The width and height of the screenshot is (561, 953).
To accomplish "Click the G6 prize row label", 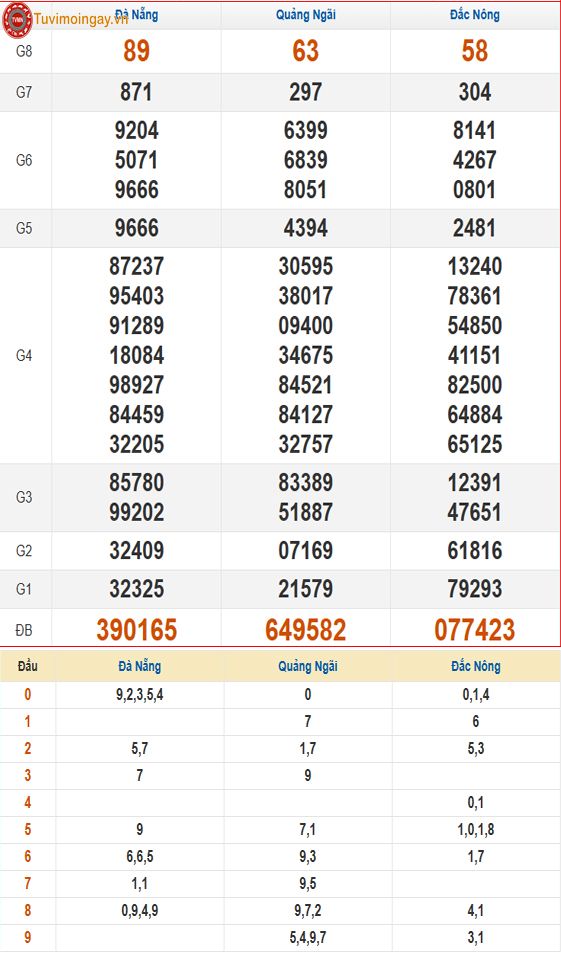I will [x=24, y=160].
